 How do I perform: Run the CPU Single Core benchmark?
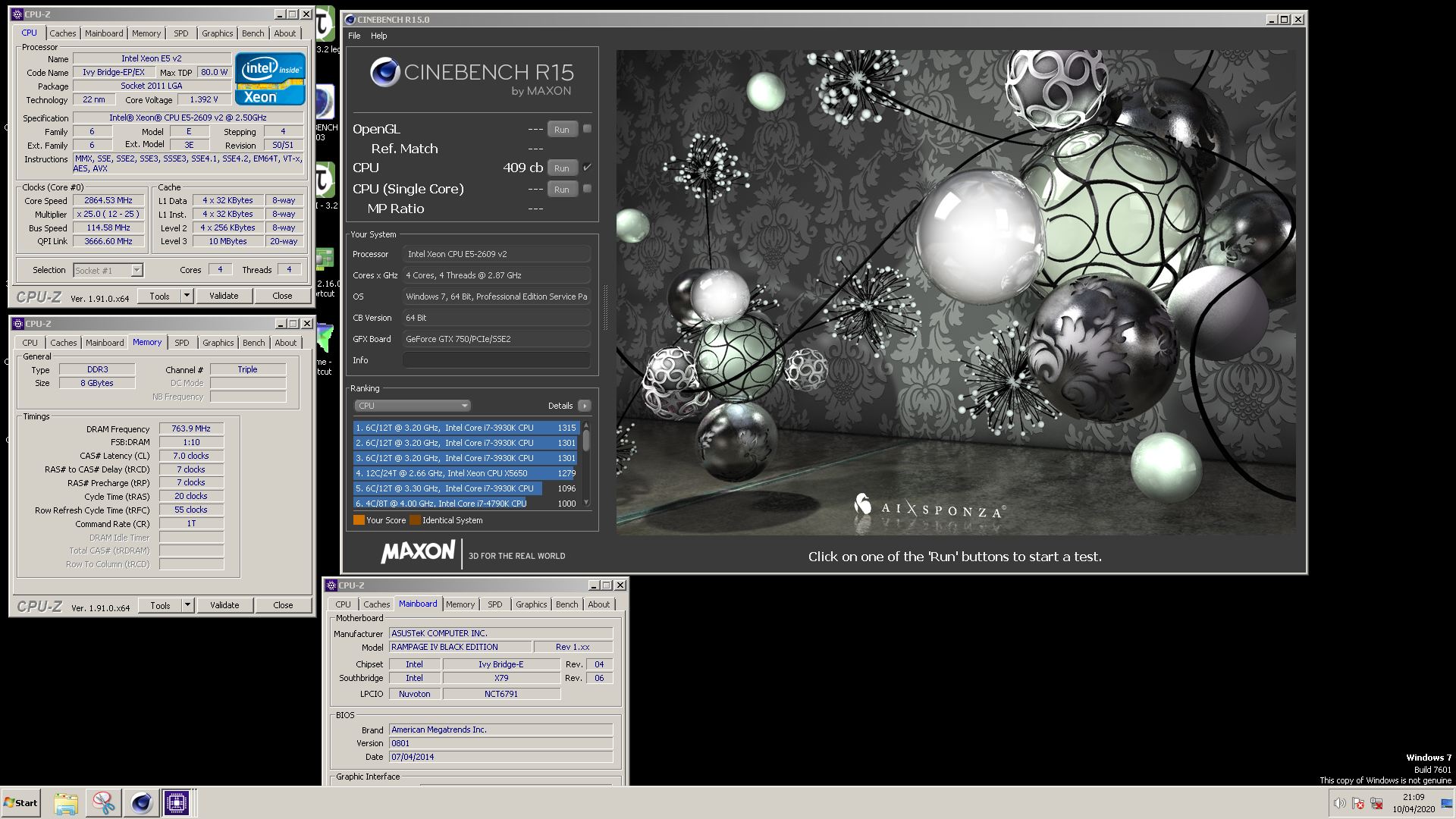point(561,190)
